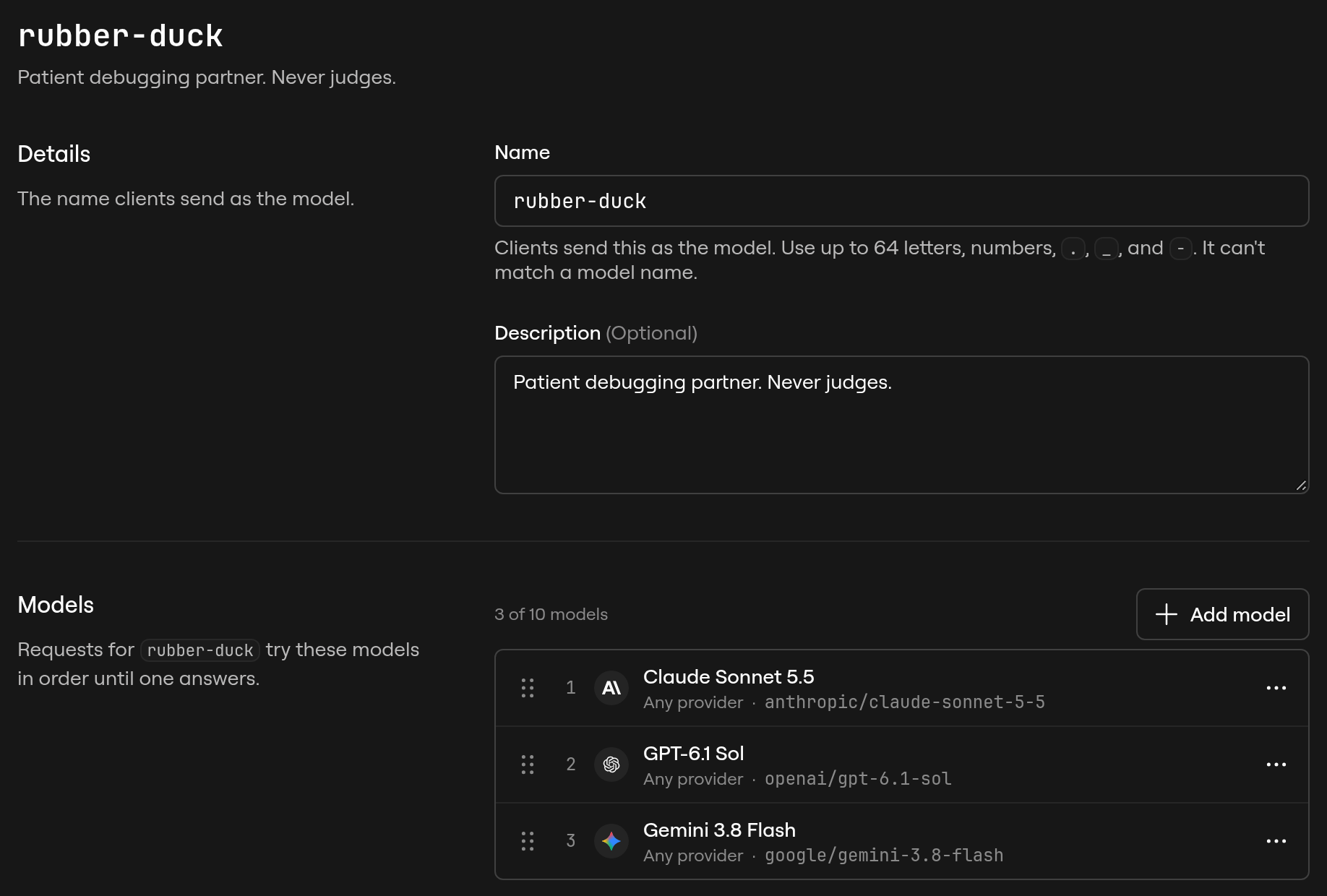Click the plus icon in Add model
The image size is (1327, 896).
pyautogui.click(x=1167, y=614)
